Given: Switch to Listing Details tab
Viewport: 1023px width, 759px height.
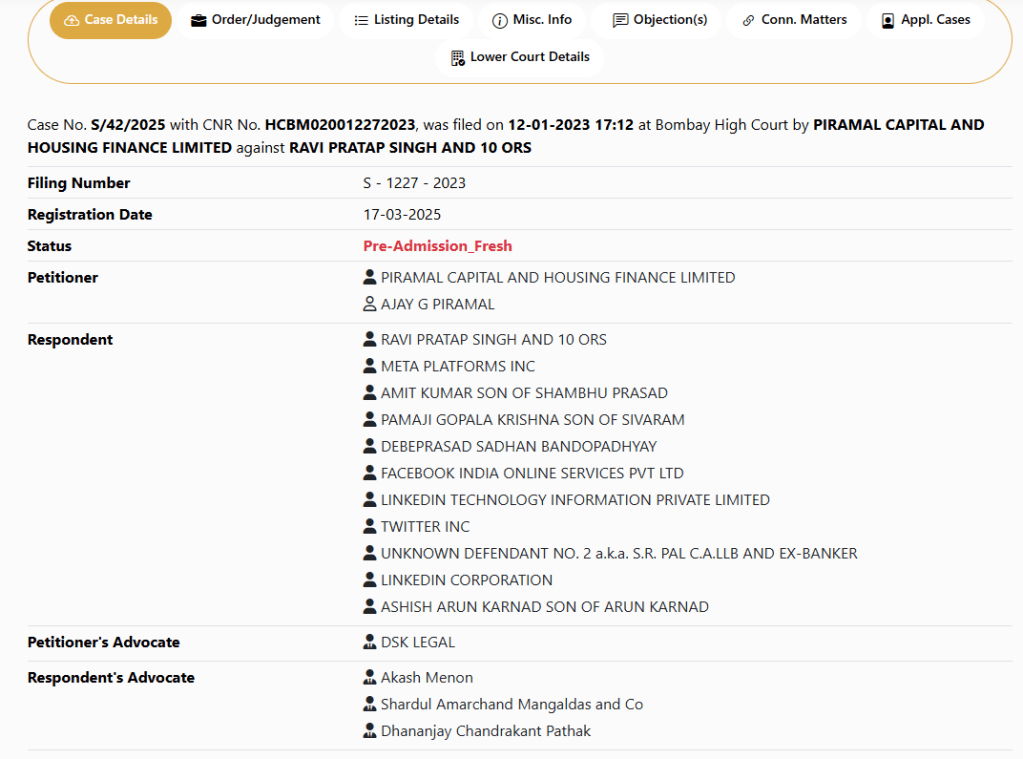Looking at the screenshot, I should coord(416,20).
